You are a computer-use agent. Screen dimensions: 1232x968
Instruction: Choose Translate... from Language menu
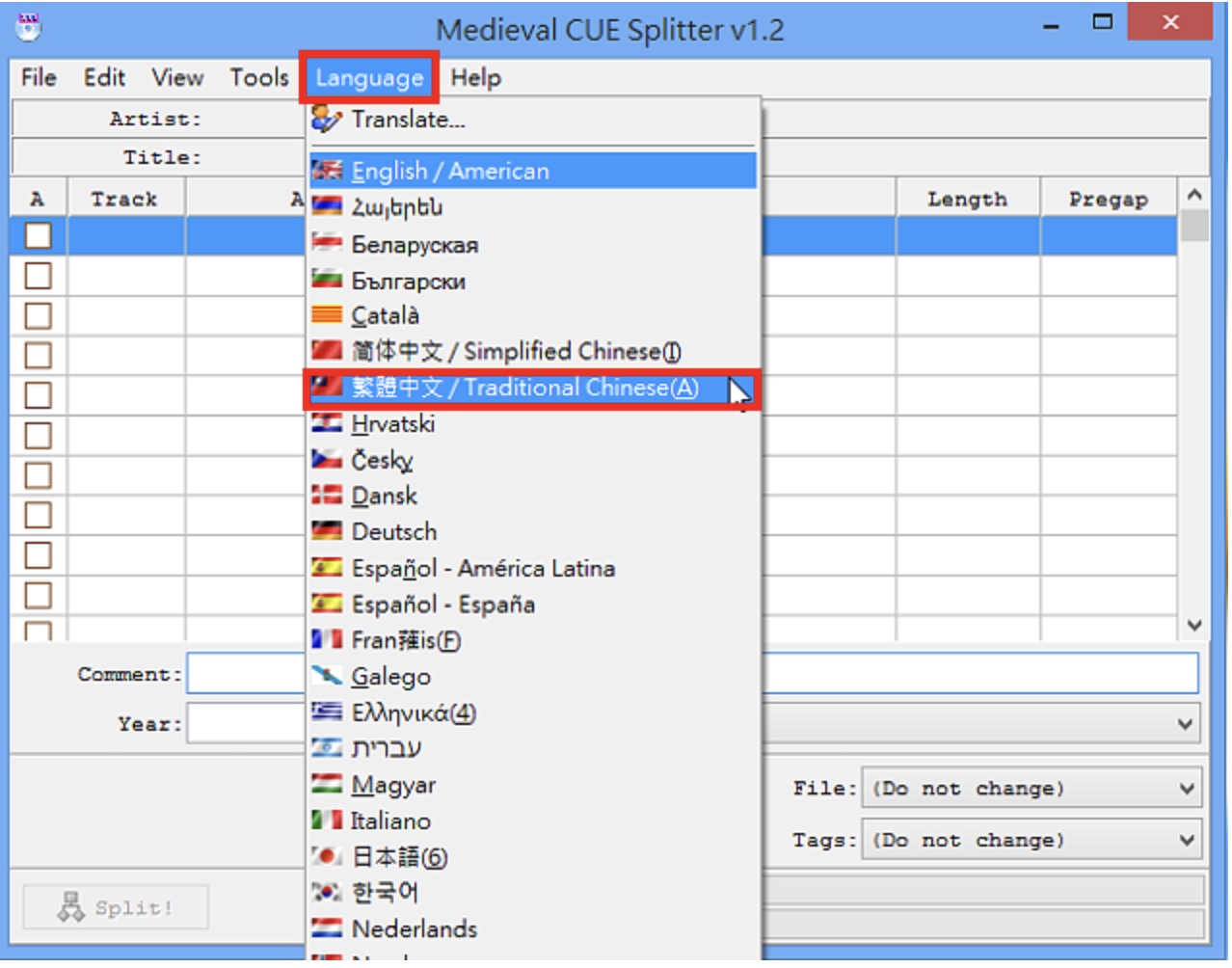coord(533,120)
